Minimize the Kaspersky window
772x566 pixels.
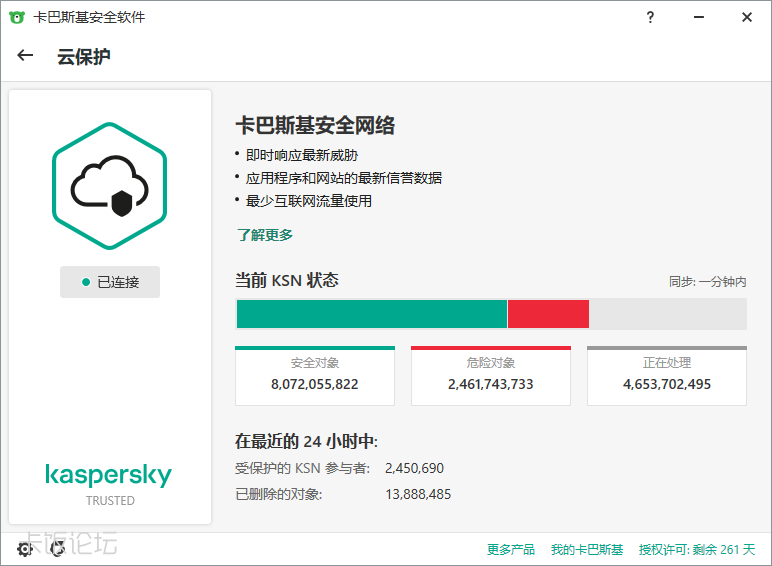[699, 17]
